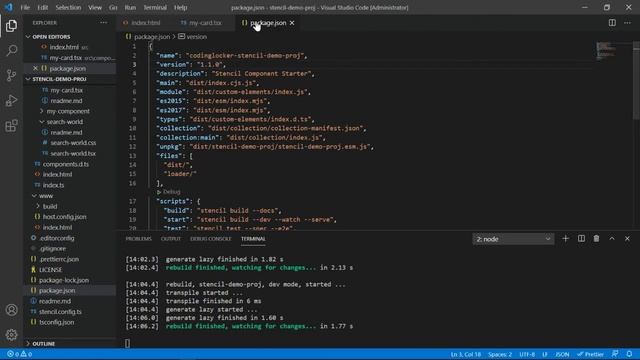The image size is (640, 360).
Task: Change encoding via UTF-8 status item
Action: click(x=527, y=354)
